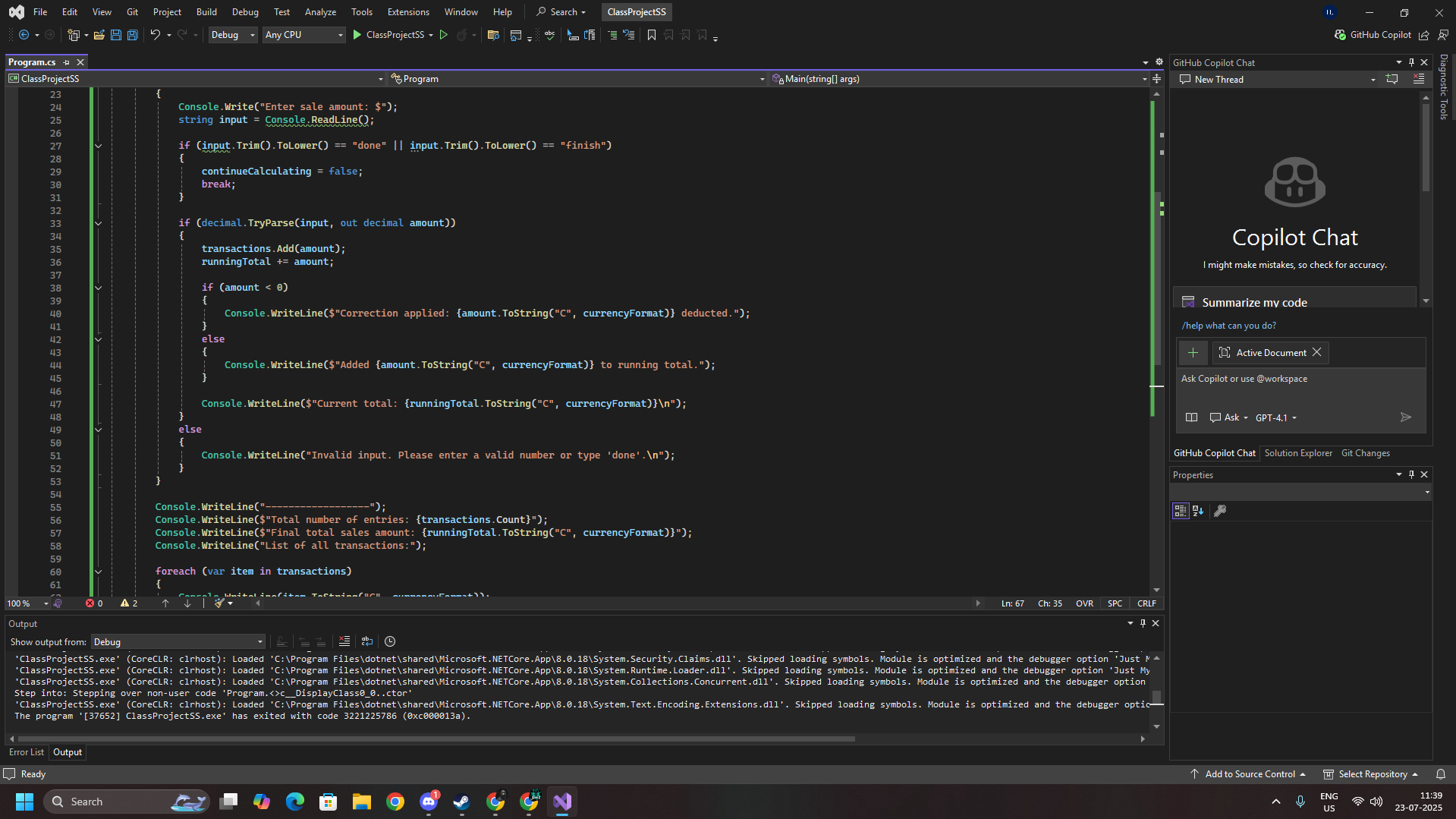Collapse foreach block at line 60
1456x819 pixels.
[x=98, y=572]
